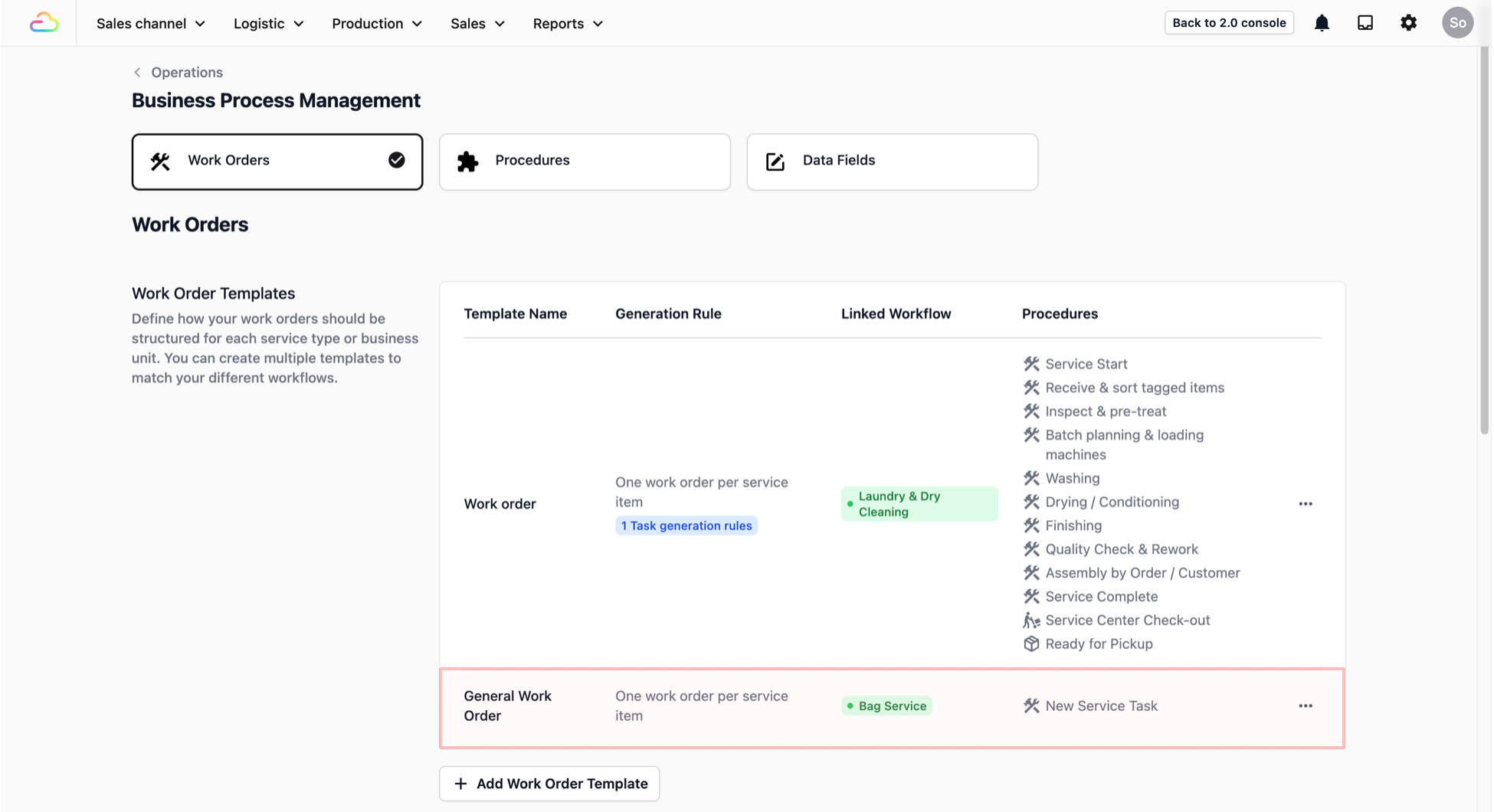Click the Procedures column header
The height and width of the screenshot is (812, 1494).
tap(1060, 314)
